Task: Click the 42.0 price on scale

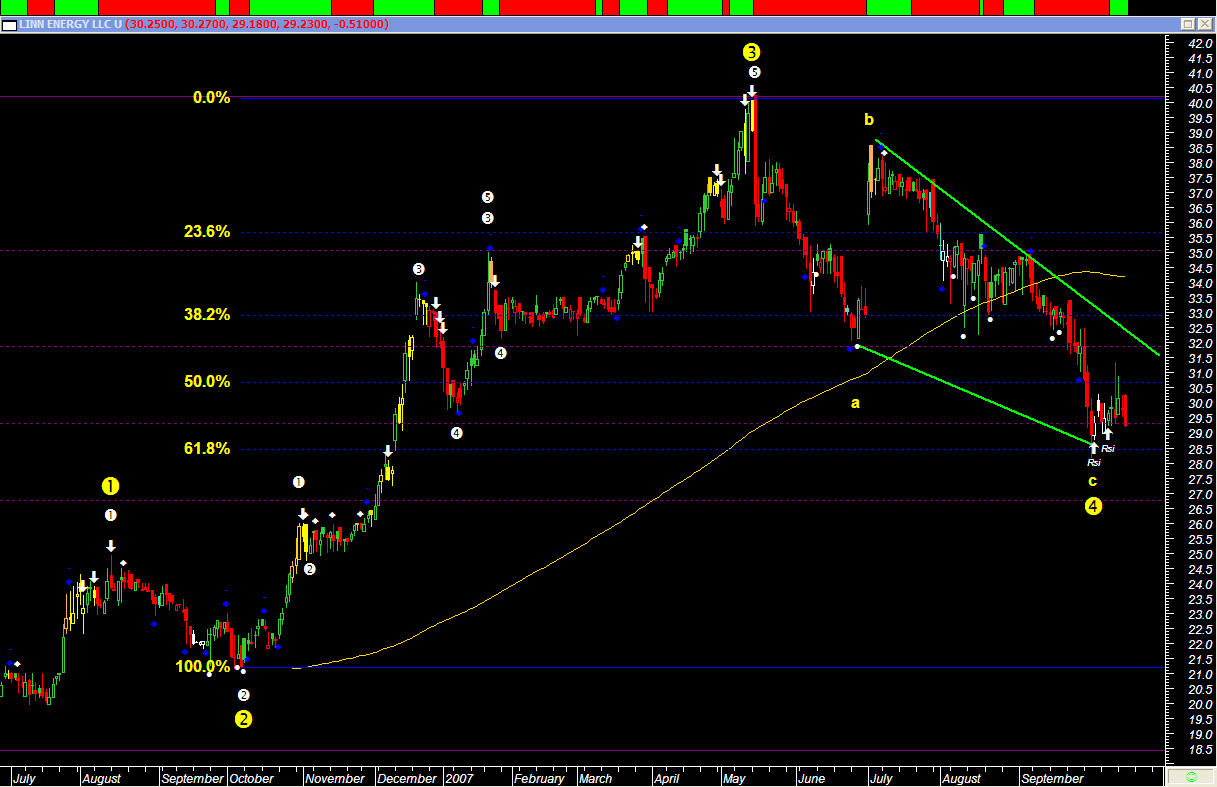Action: [1199, 44]
